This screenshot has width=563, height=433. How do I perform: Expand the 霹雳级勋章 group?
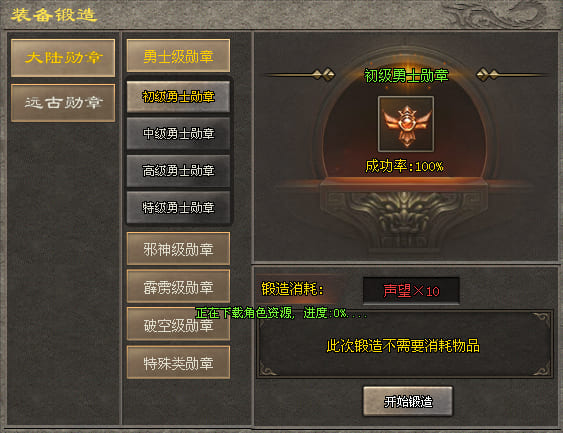click(x=178, y=287)
